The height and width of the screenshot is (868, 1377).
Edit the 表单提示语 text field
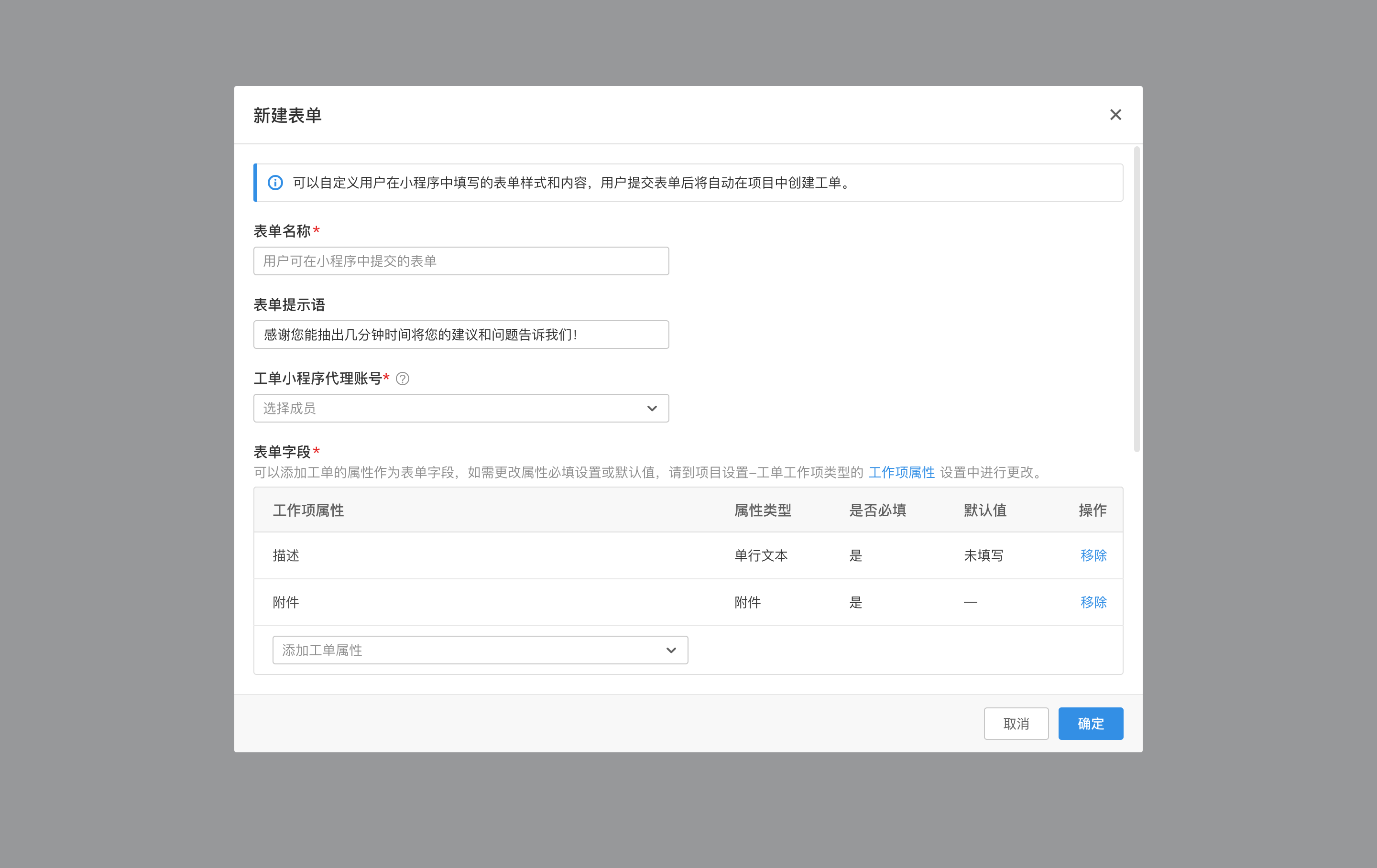click(x=461, y=335)
